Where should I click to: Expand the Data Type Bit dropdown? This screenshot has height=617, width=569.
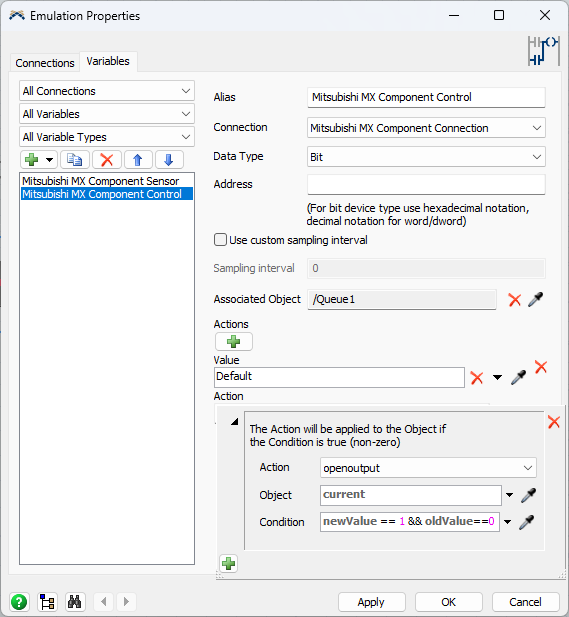pyautogui.click(x=426, y=157)
